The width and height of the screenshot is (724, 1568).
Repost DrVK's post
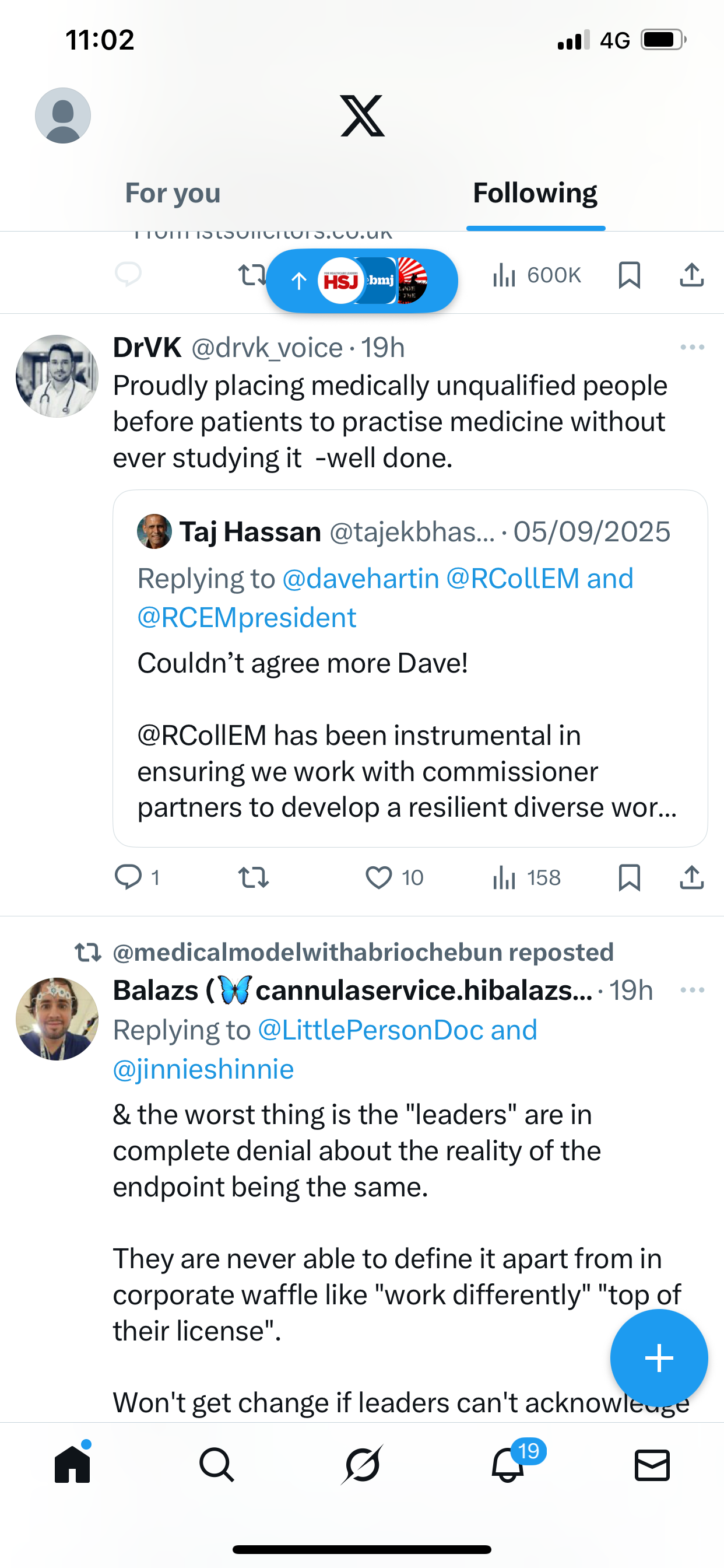[253, 878]
